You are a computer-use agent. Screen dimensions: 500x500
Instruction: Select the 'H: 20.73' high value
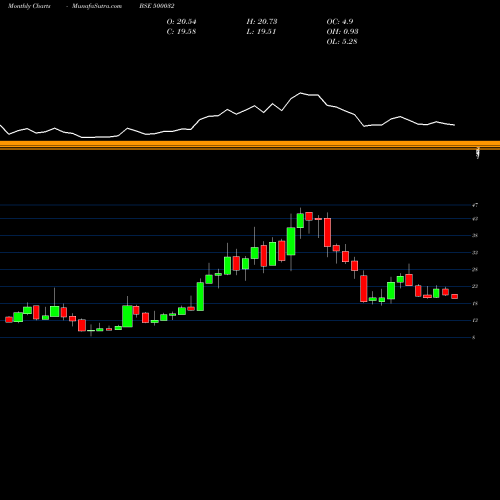262,22
